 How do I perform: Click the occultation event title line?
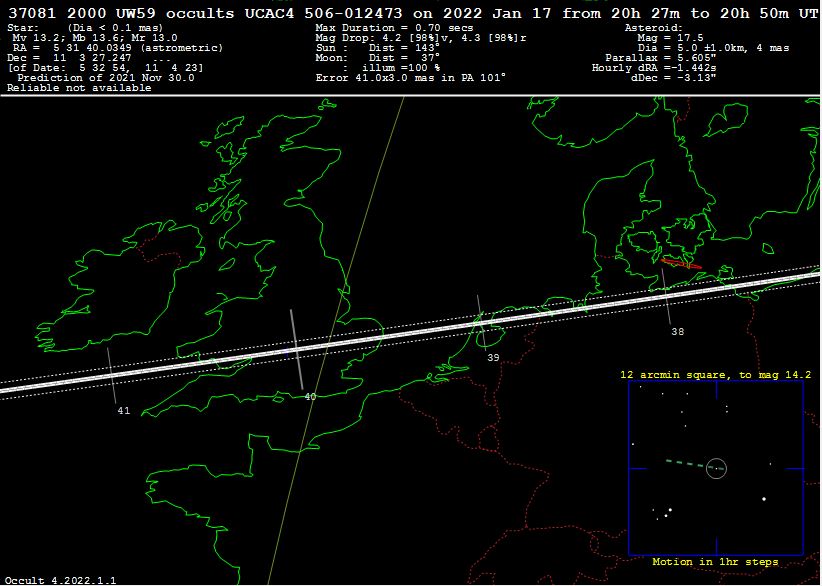[x=410, y=12]
